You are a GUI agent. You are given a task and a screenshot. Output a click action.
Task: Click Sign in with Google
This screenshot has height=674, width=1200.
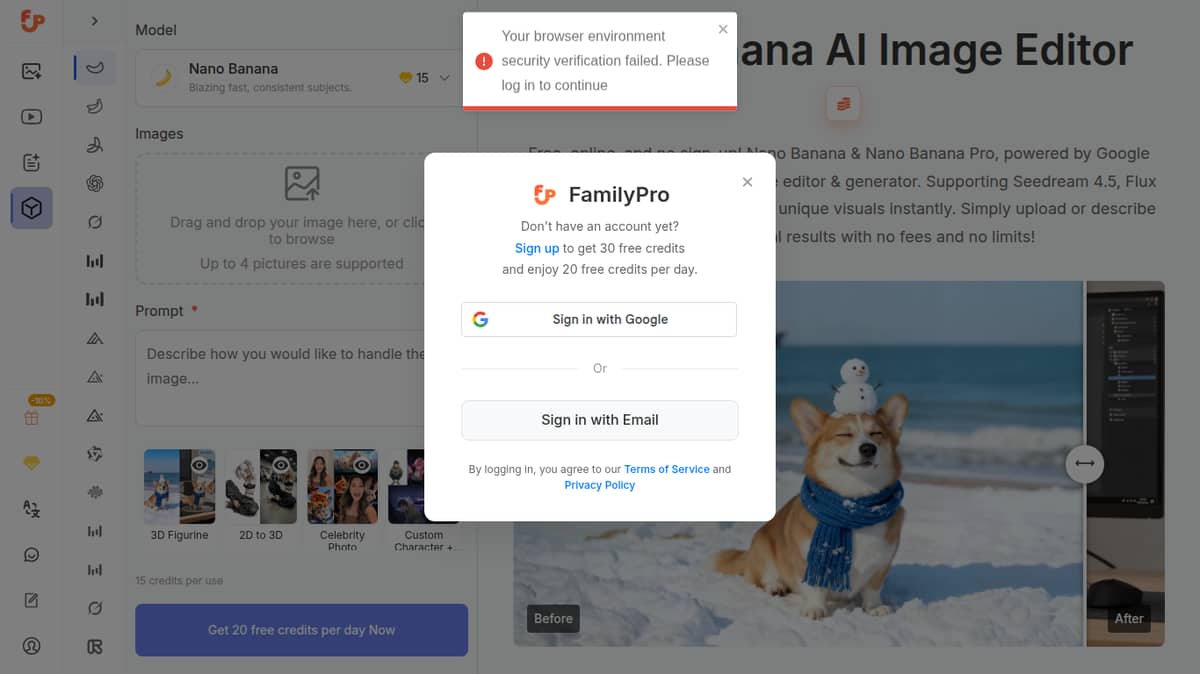pos(599,319)
